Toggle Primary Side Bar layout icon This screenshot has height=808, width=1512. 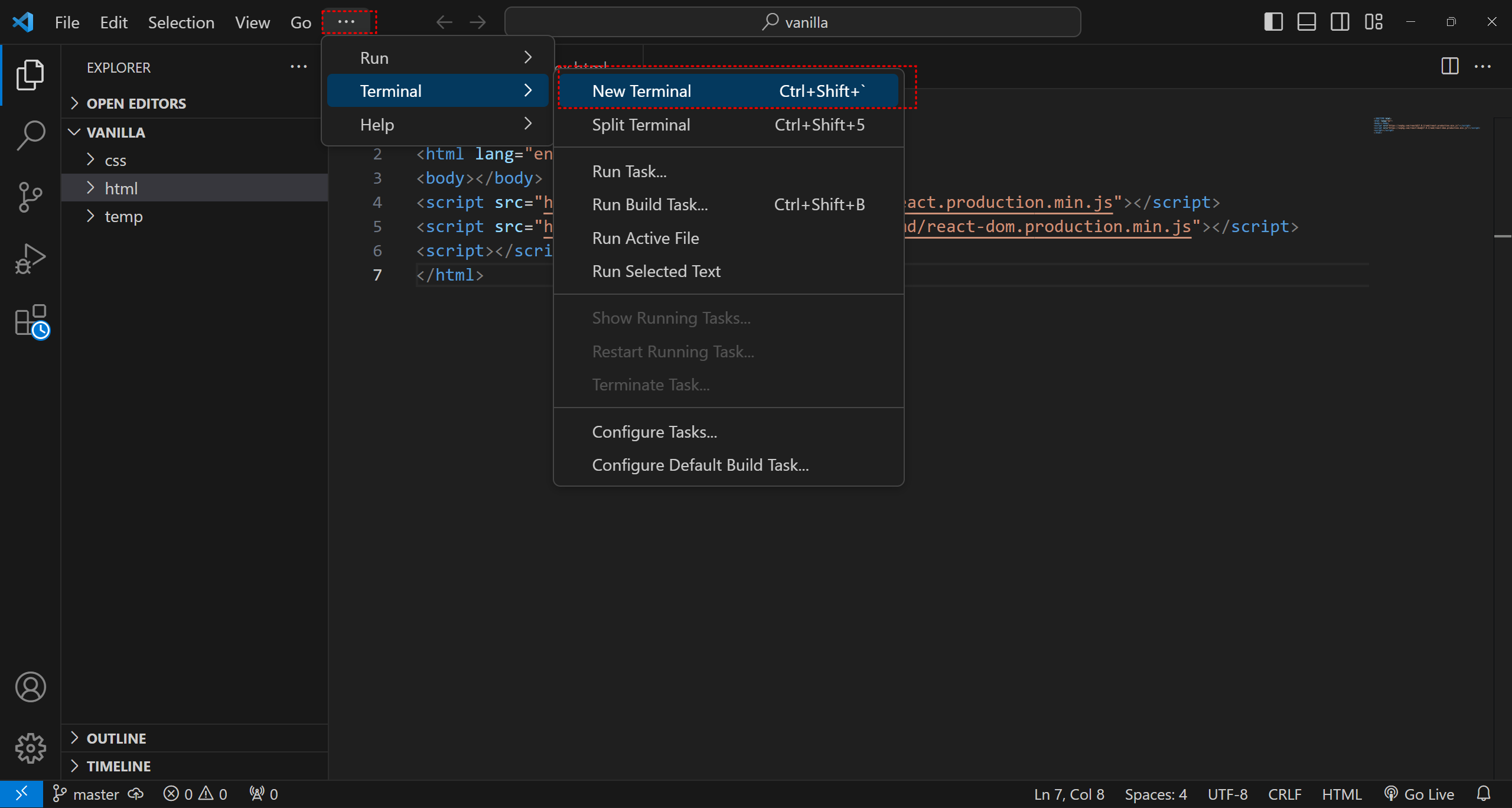[1273, 22]
